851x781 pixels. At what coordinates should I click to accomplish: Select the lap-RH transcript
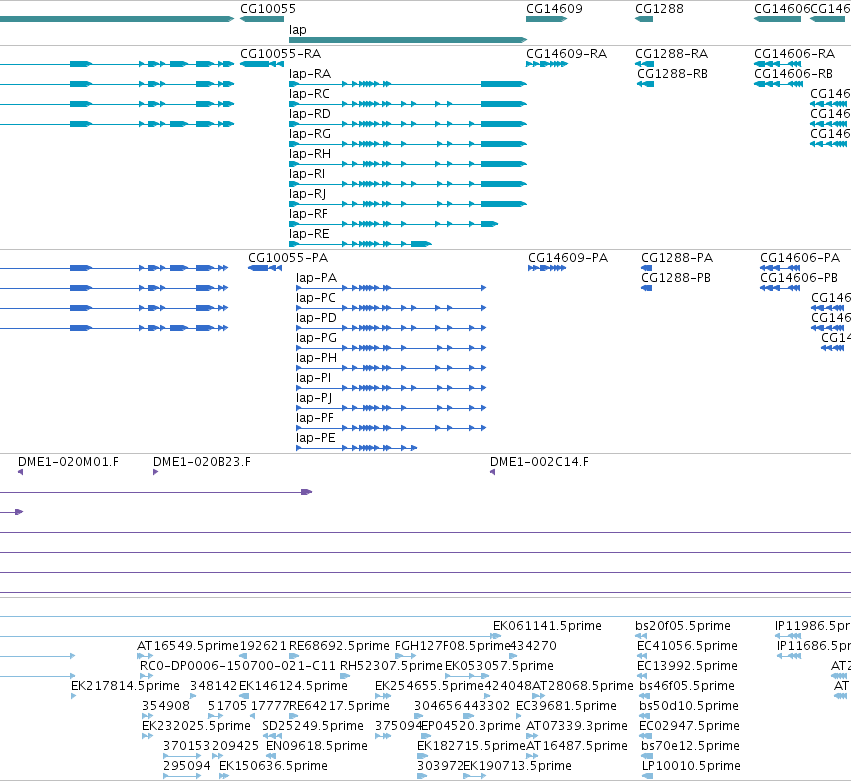[408, 164]
